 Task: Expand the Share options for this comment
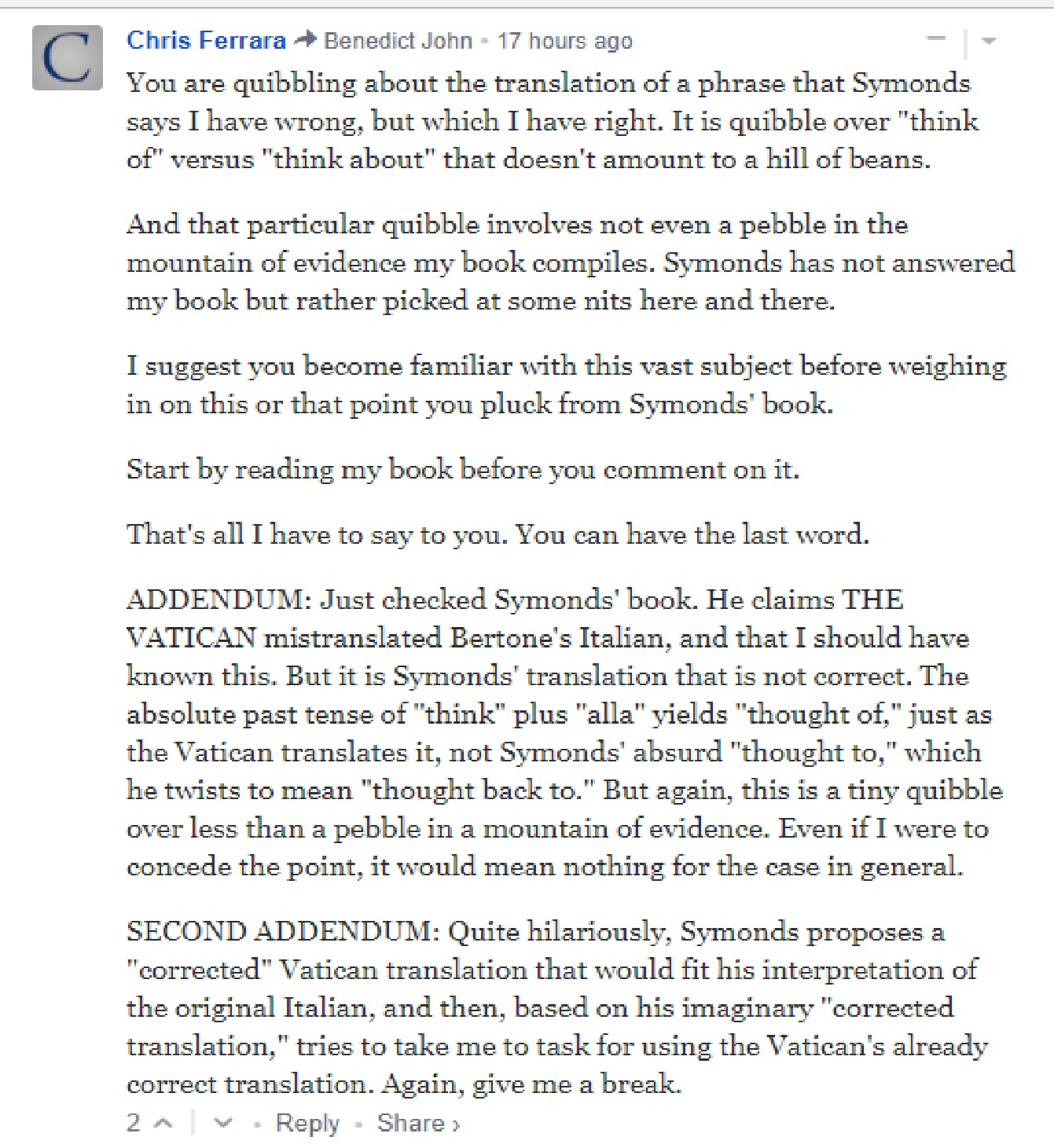[x=417, y=1124]
